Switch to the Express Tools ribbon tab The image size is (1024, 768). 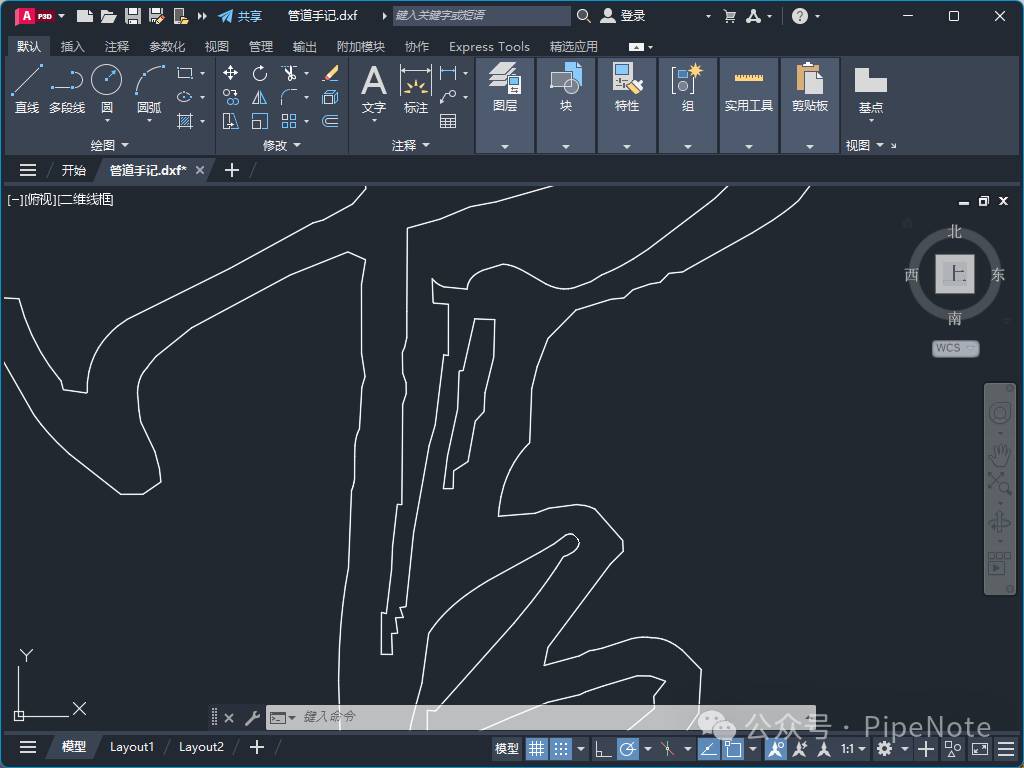(x=489, y=46)
